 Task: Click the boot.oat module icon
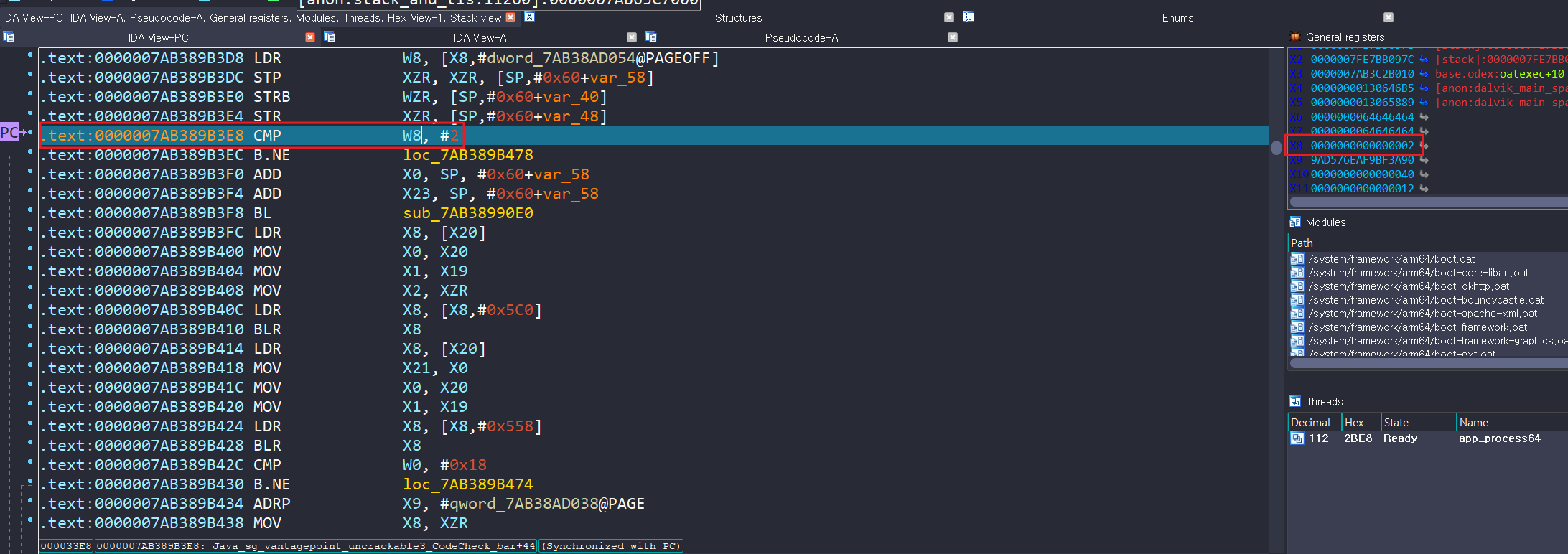1297,259
